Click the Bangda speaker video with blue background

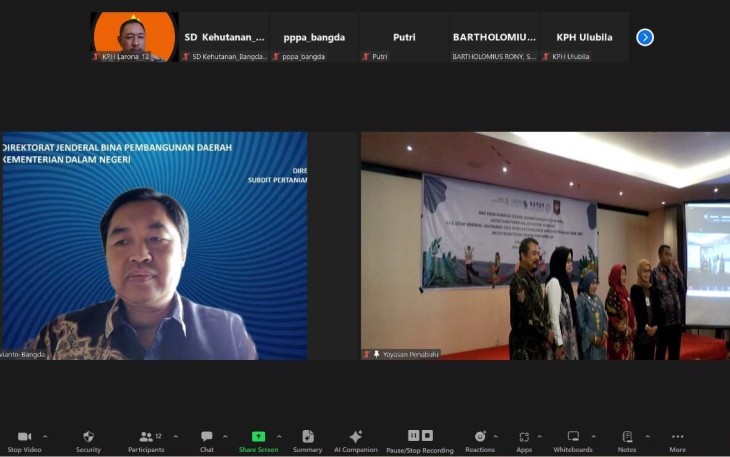coord(154,246)
